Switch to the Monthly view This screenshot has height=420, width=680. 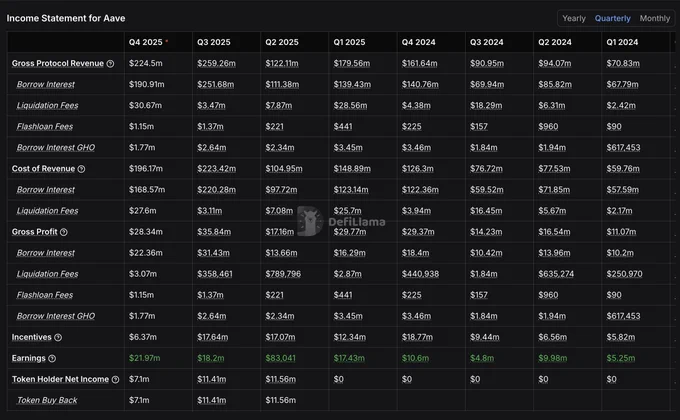point(654,18)
